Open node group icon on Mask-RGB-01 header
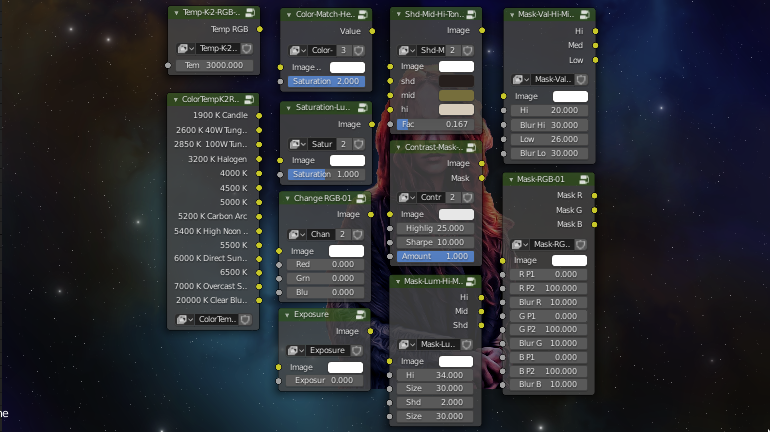Image resolution: width=770 pixels, height=432 pixels. [584, 179]
